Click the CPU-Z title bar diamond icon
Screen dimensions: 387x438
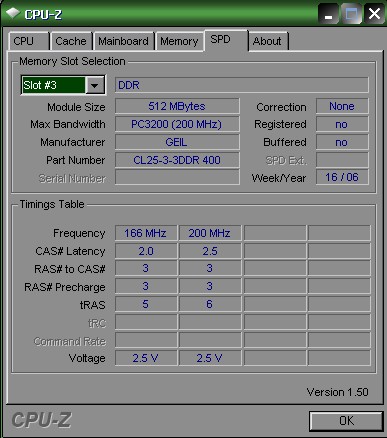point(13,13)
